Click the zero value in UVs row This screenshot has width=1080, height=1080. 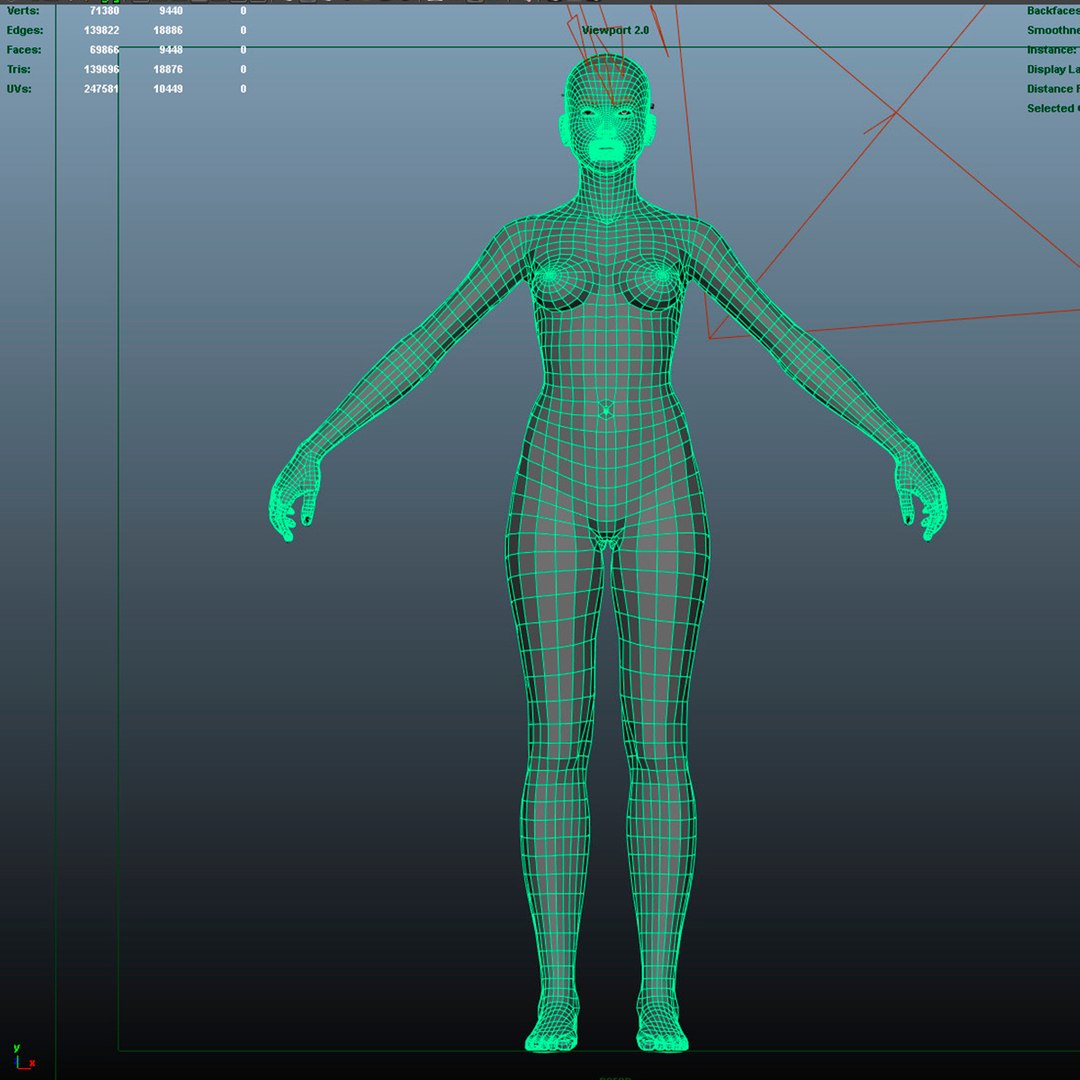click(x=243, y=89)
